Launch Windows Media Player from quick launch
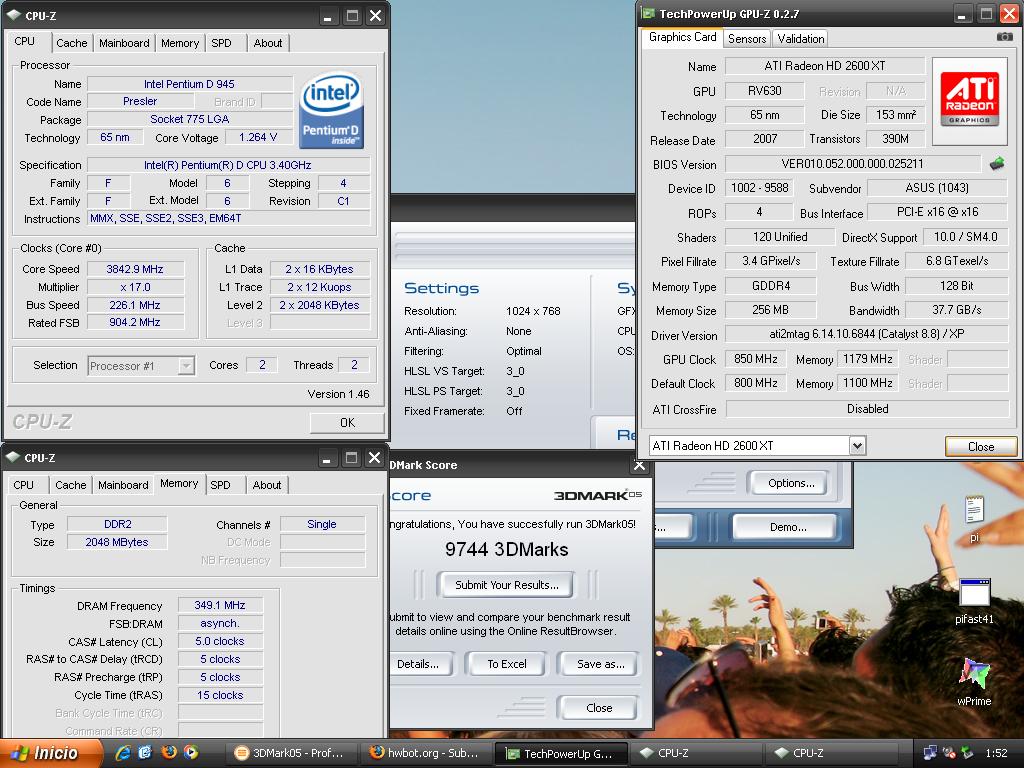1024x768 pixels. [x=191, y=752]
